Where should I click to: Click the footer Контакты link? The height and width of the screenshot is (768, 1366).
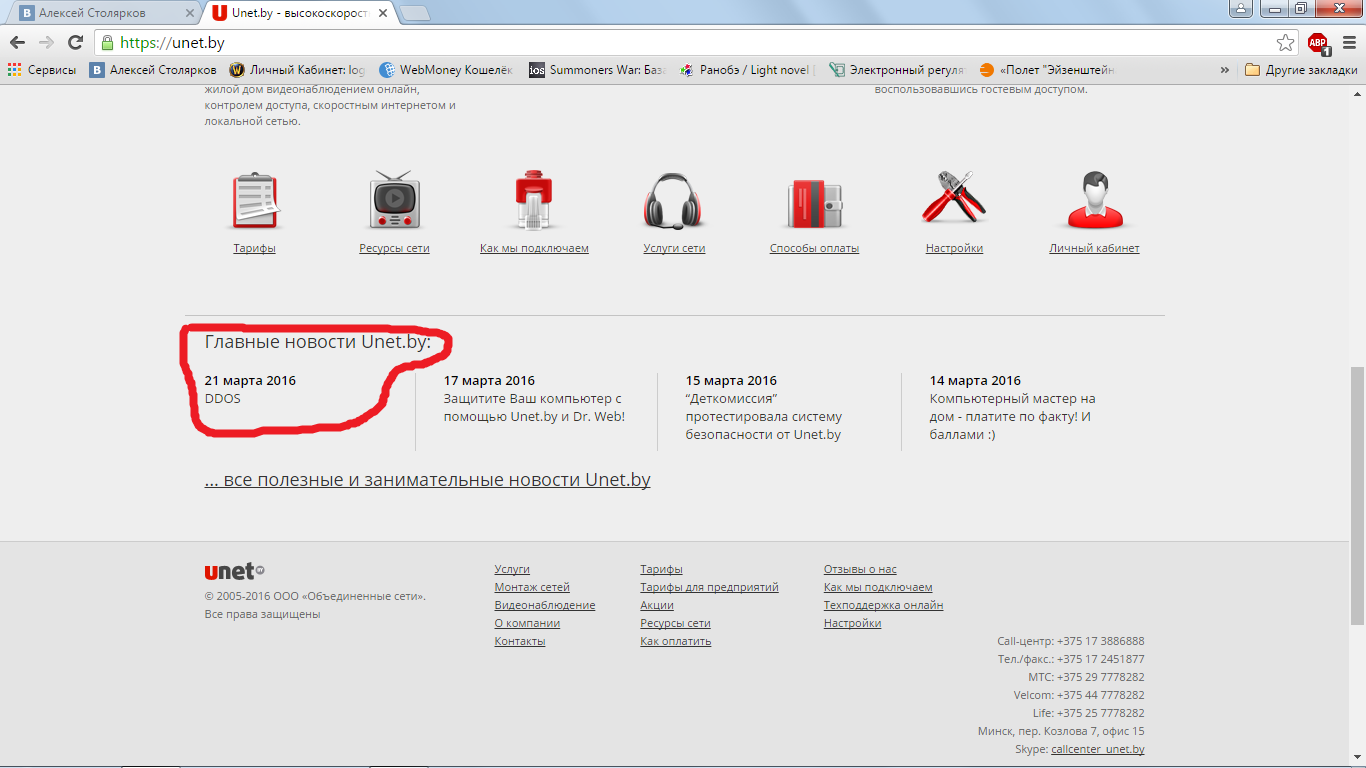520,641
